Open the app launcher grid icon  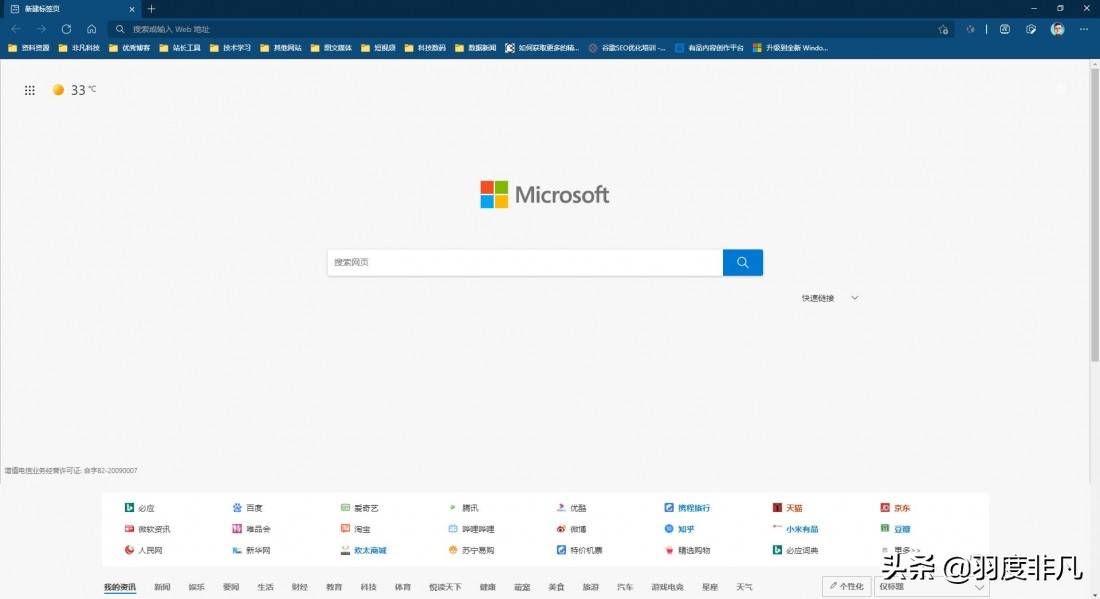[29, 90]
